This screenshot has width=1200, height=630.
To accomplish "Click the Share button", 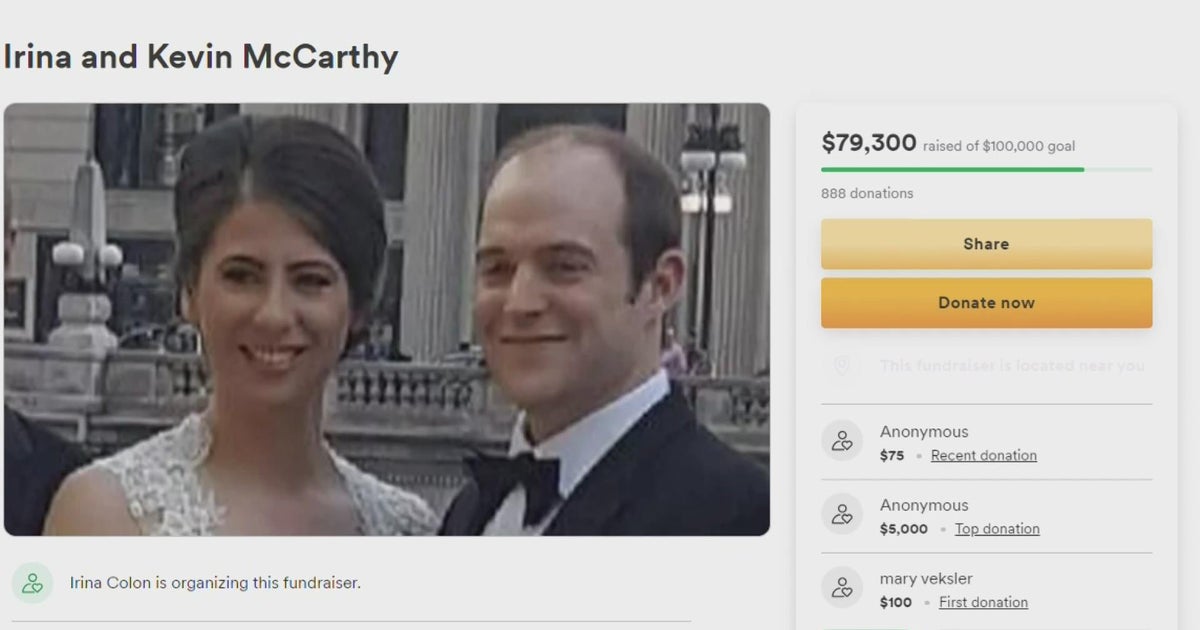I will (x=986, y=244).
